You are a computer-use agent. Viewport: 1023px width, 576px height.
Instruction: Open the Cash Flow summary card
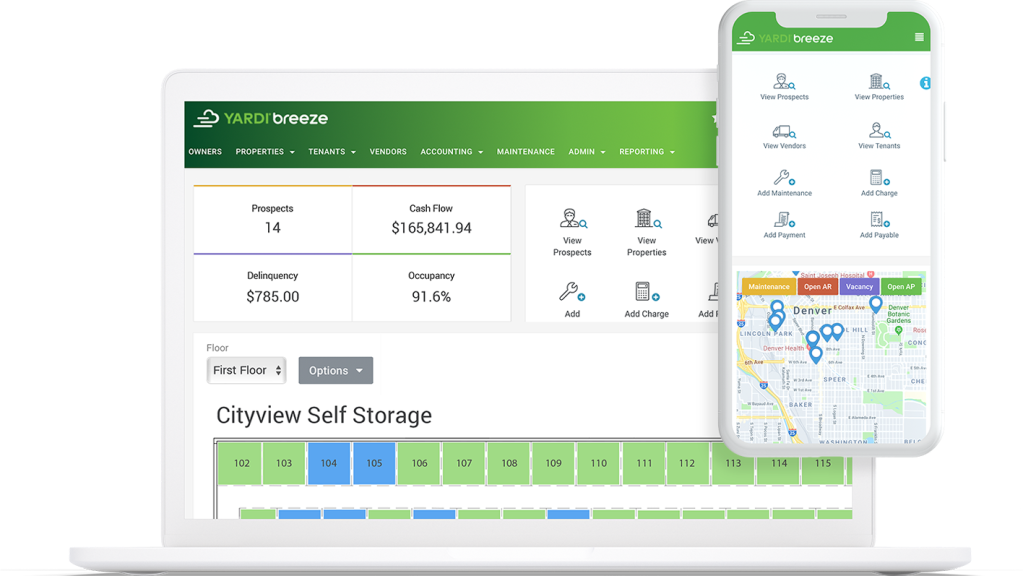[431, 220]
